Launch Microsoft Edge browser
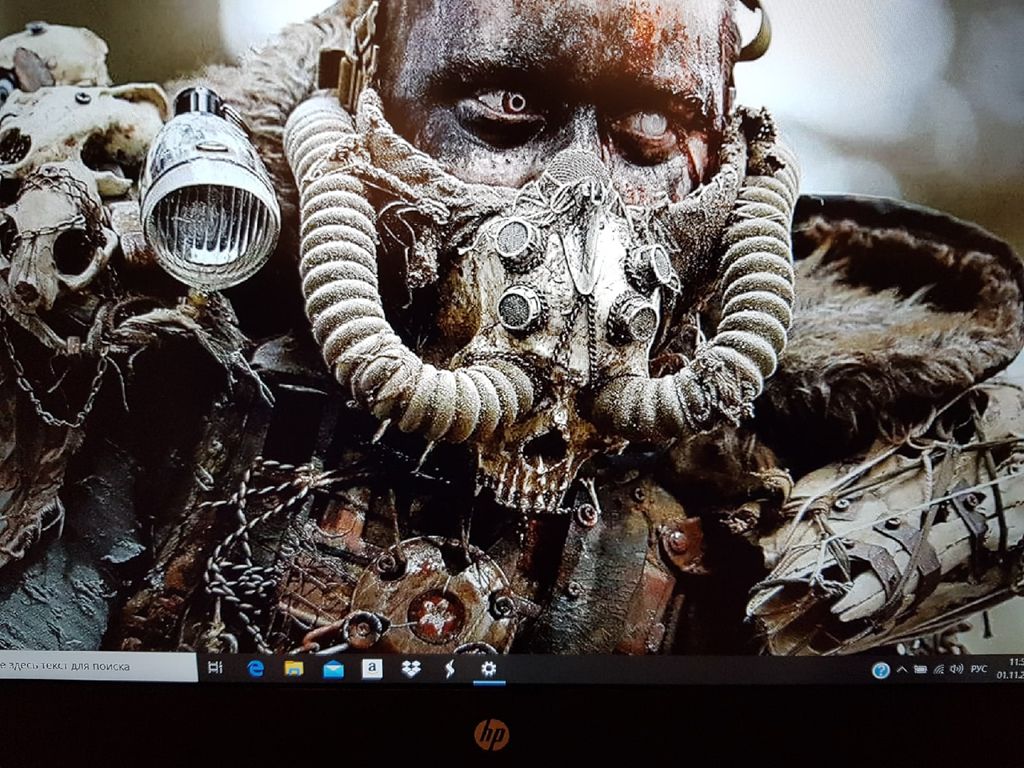 [255, 668]
